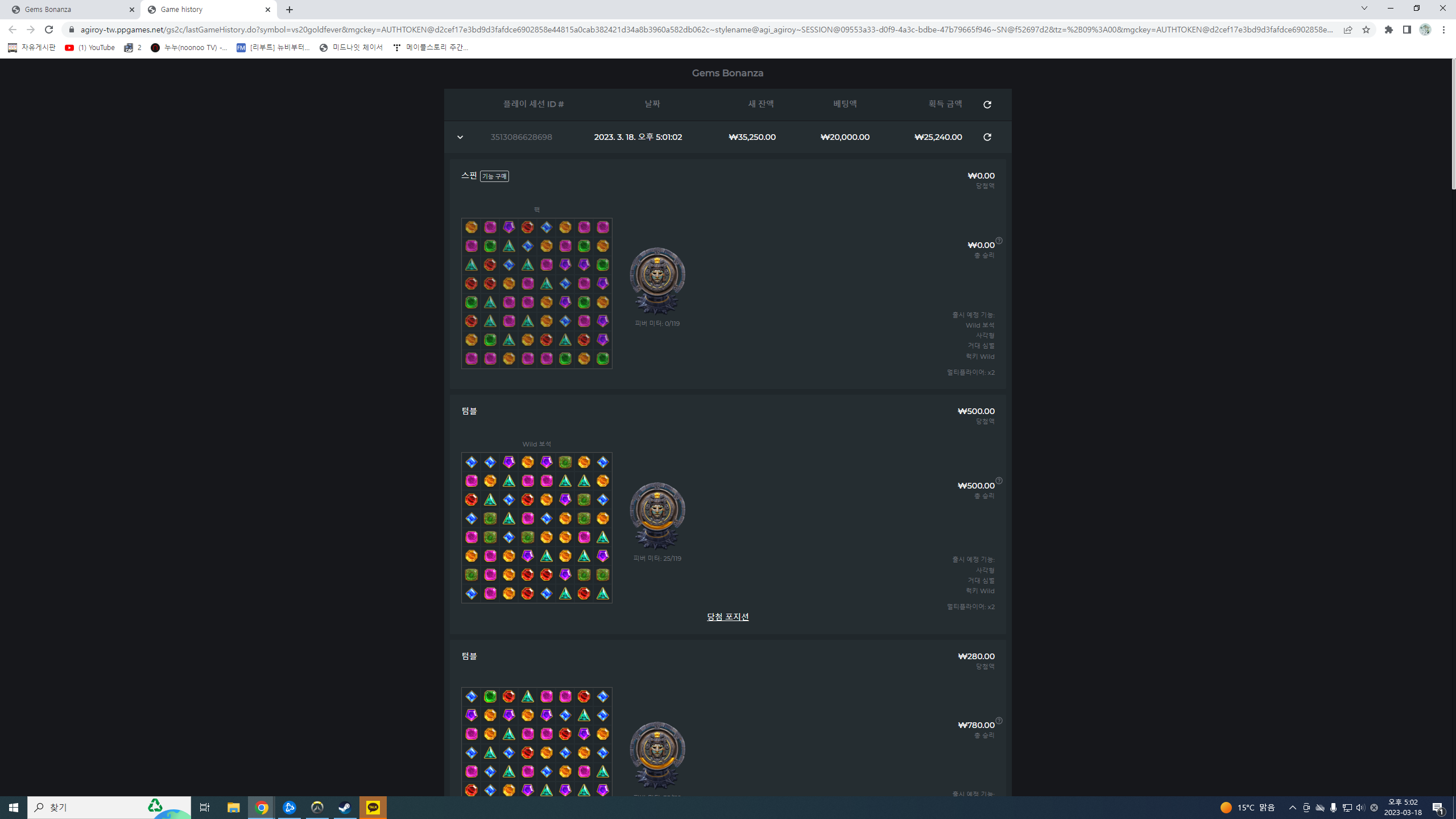Click the 기능 구매 badge

click(x=494, y=176)
